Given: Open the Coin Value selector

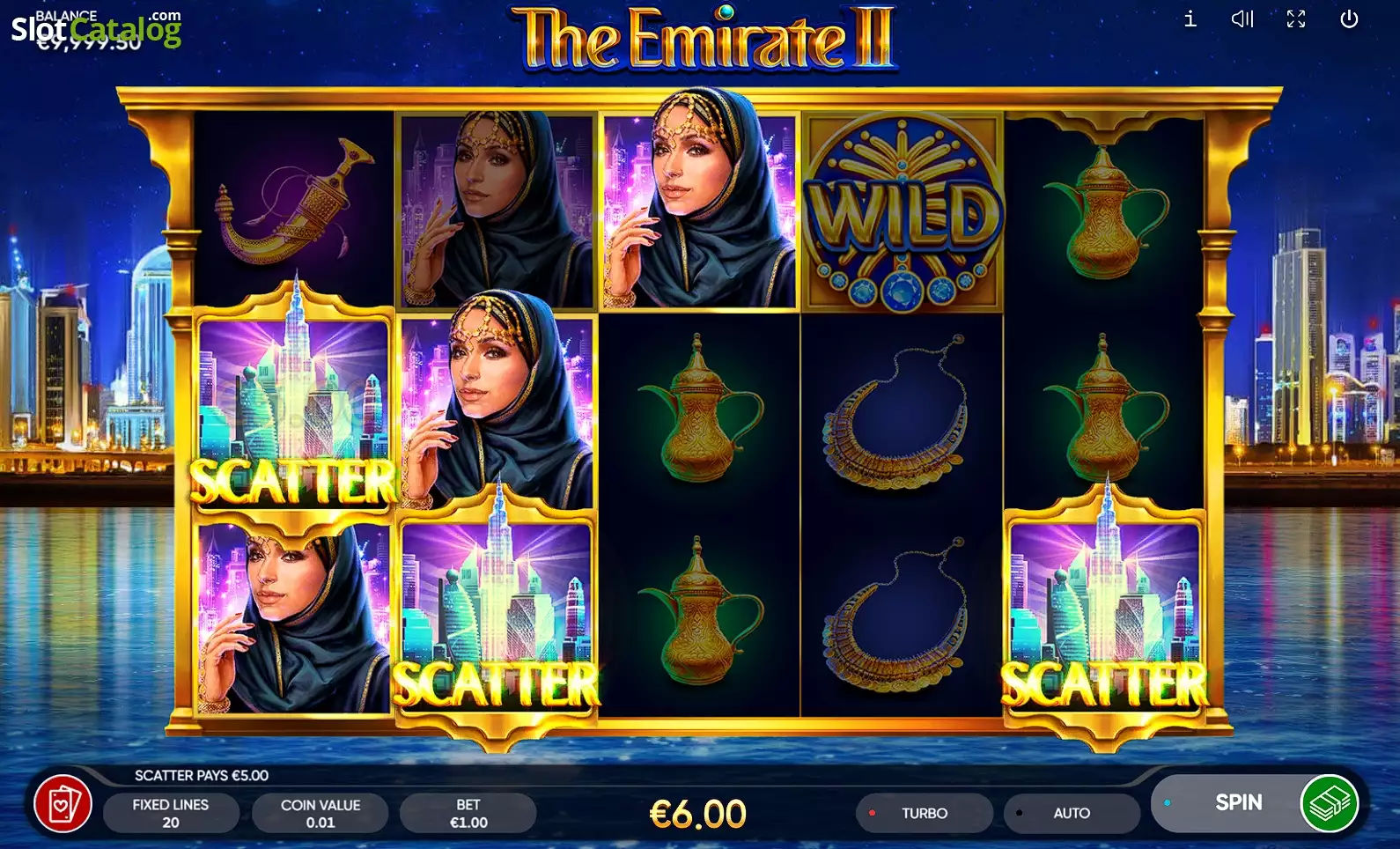Looking at the screenshot, I should coord(321,813).
